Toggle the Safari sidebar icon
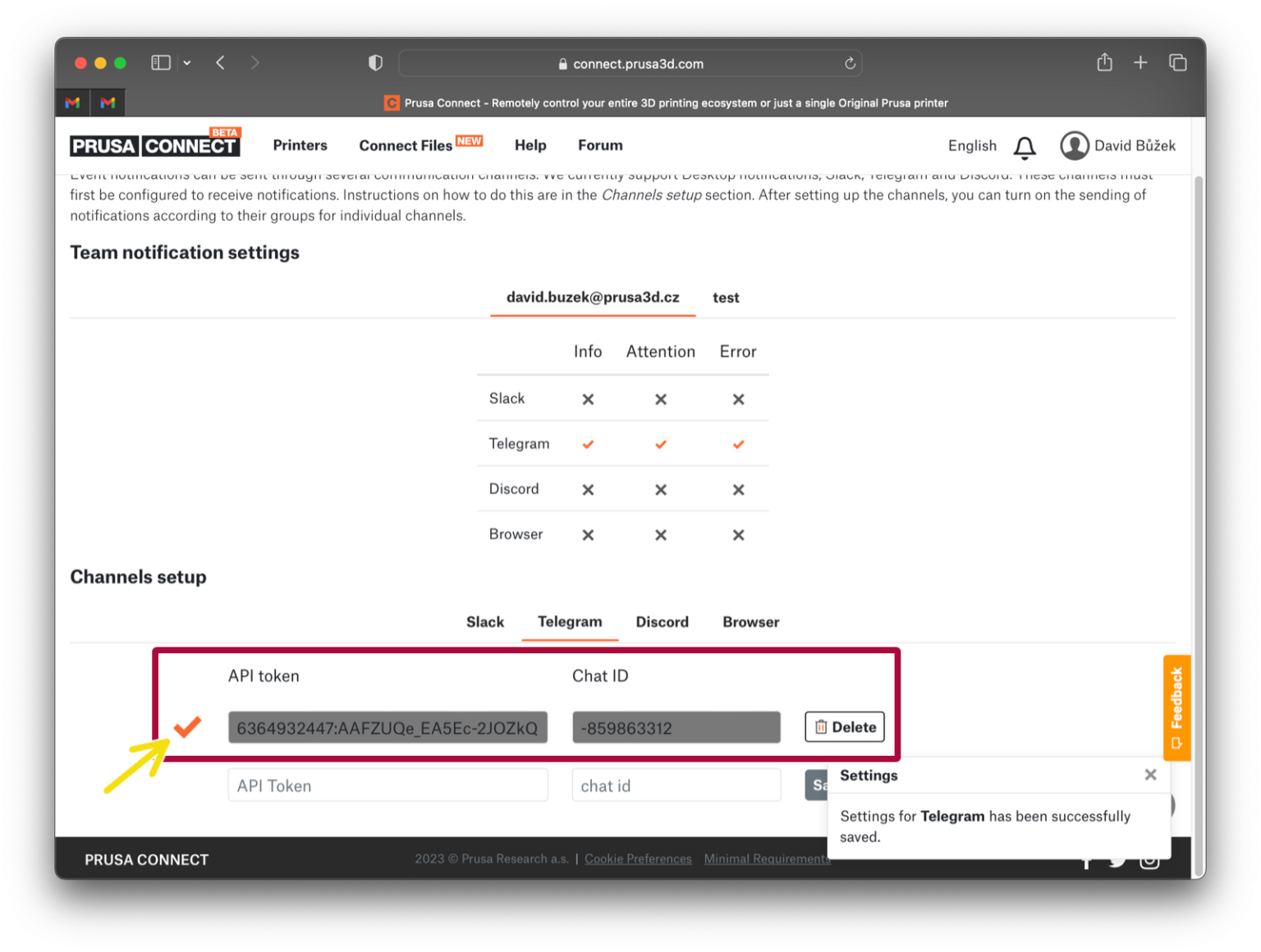 (x=160, y=62)
